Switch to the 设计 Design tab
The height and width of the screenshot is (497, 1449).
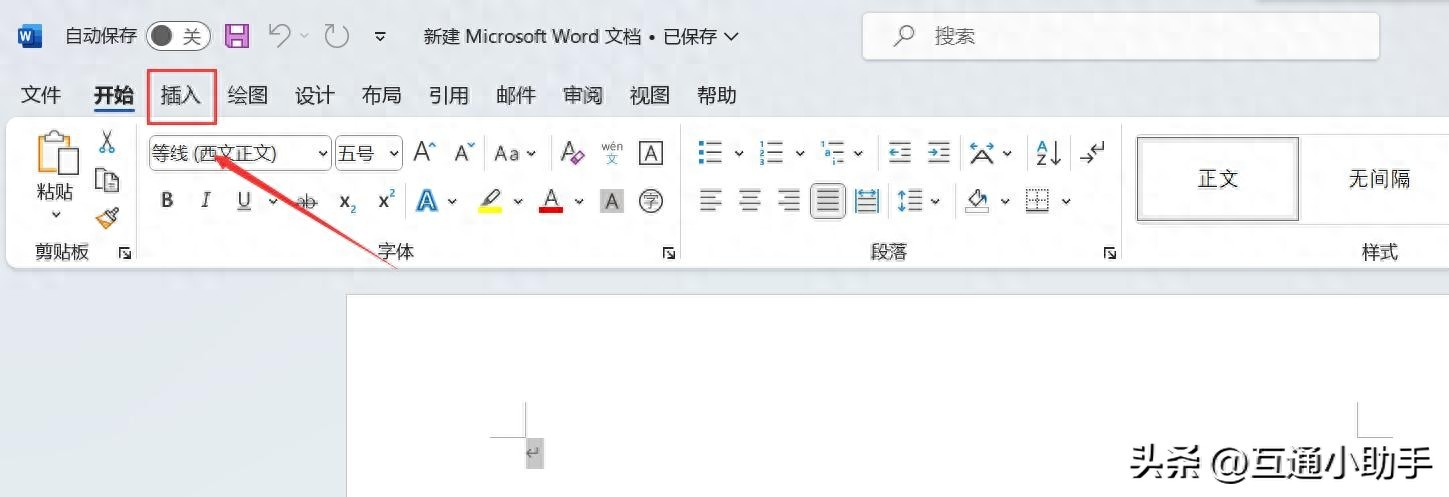(x=315, y=95)
